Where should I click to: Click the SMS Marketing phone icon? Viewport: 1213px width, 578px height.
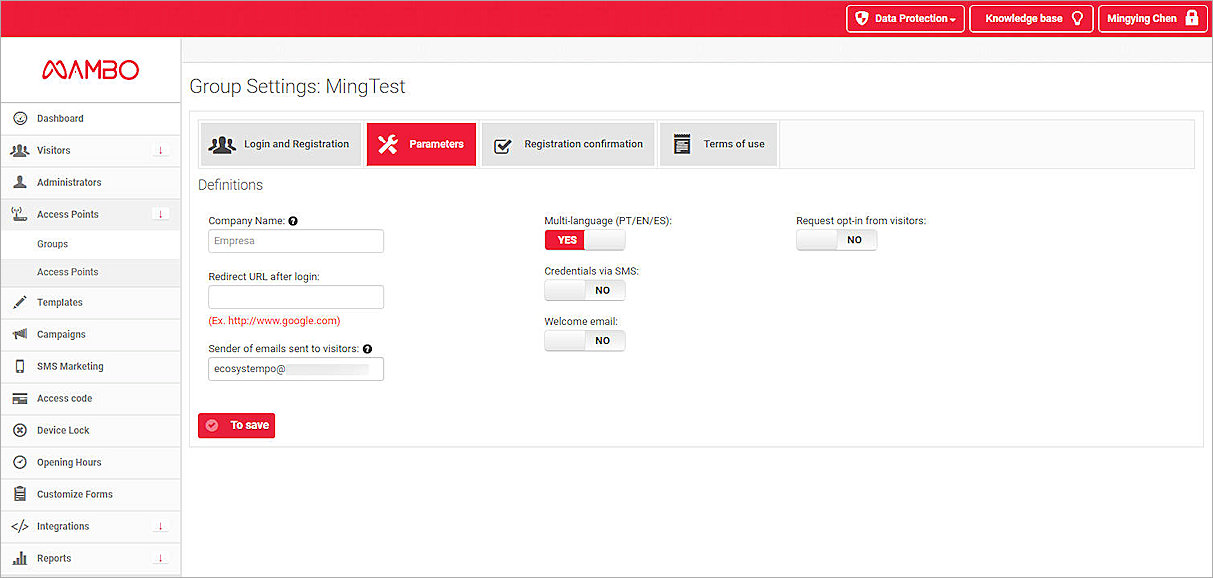click(x=19, y=367)
